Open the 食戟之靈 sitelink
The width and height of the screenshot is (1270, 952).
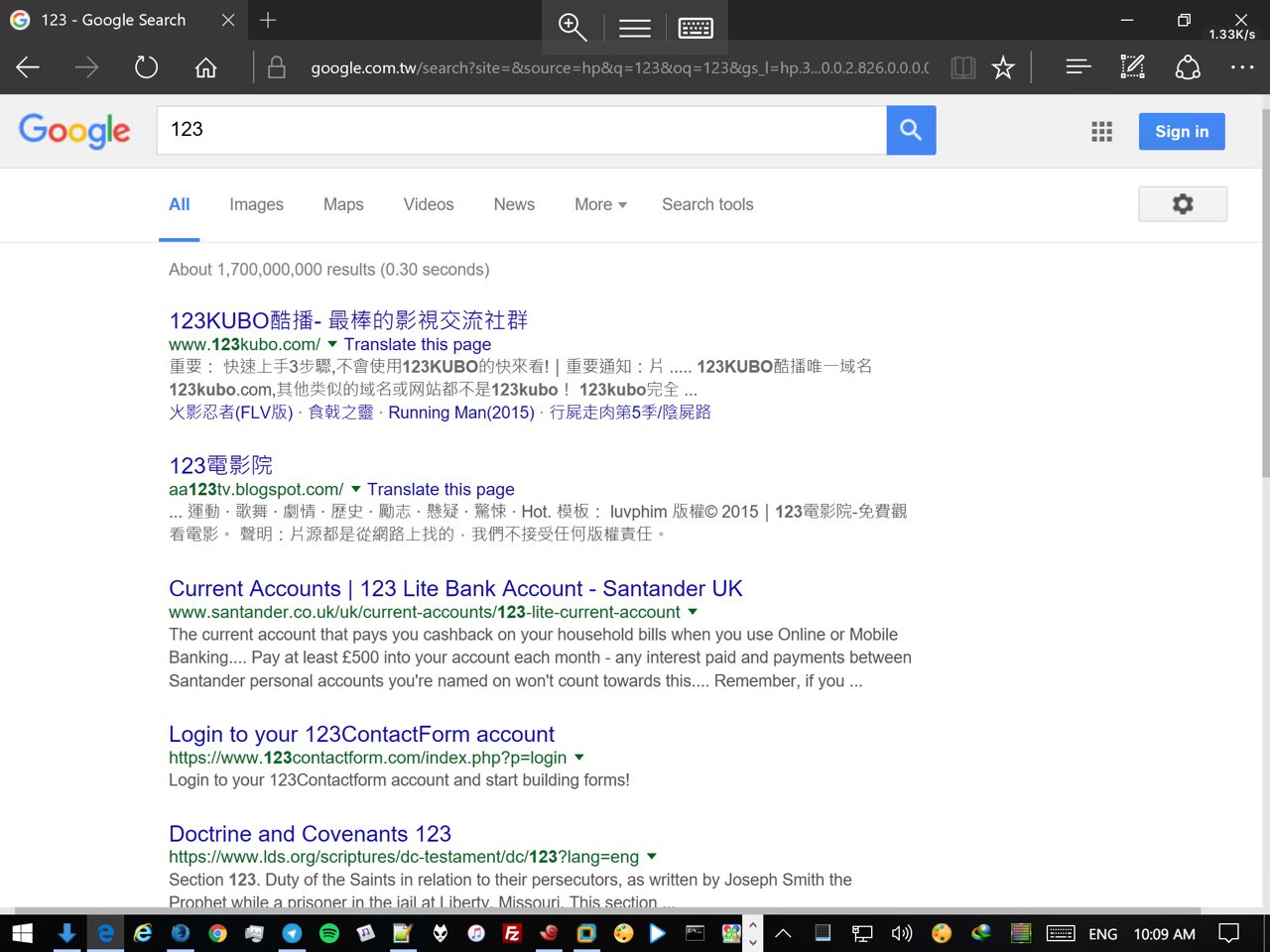point(340,413)
